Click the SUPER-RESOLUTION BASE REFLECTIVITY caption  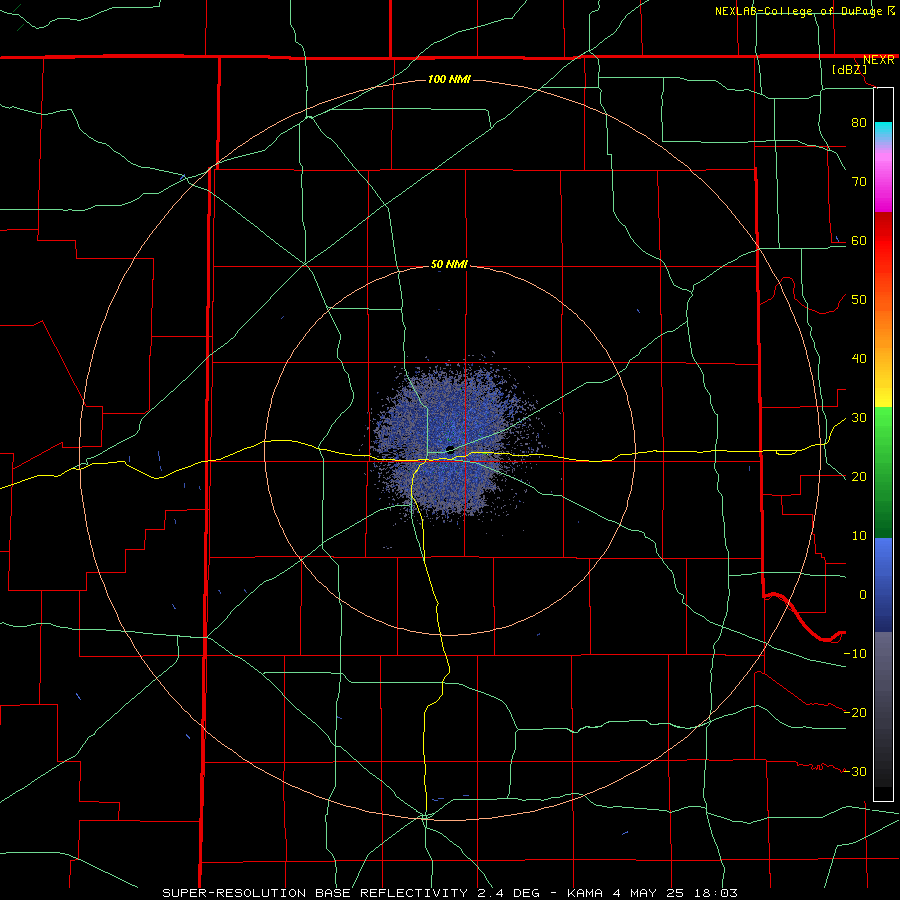click(315, 893)
